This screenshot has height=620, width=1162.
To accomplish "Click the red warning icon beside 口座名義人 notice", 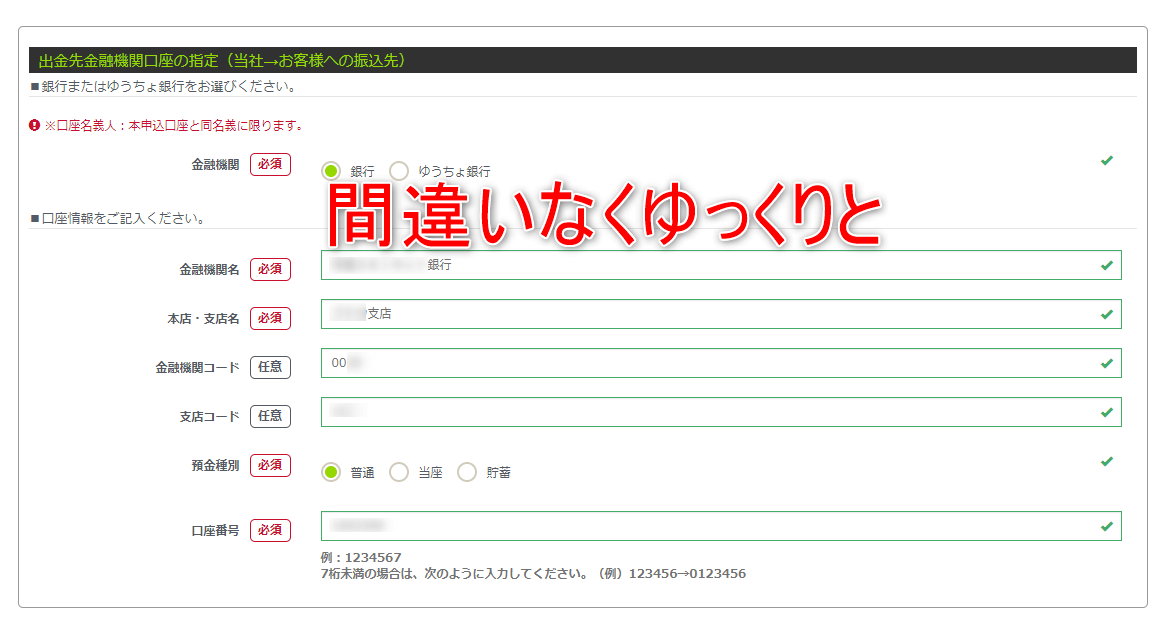I will [34, 126].
